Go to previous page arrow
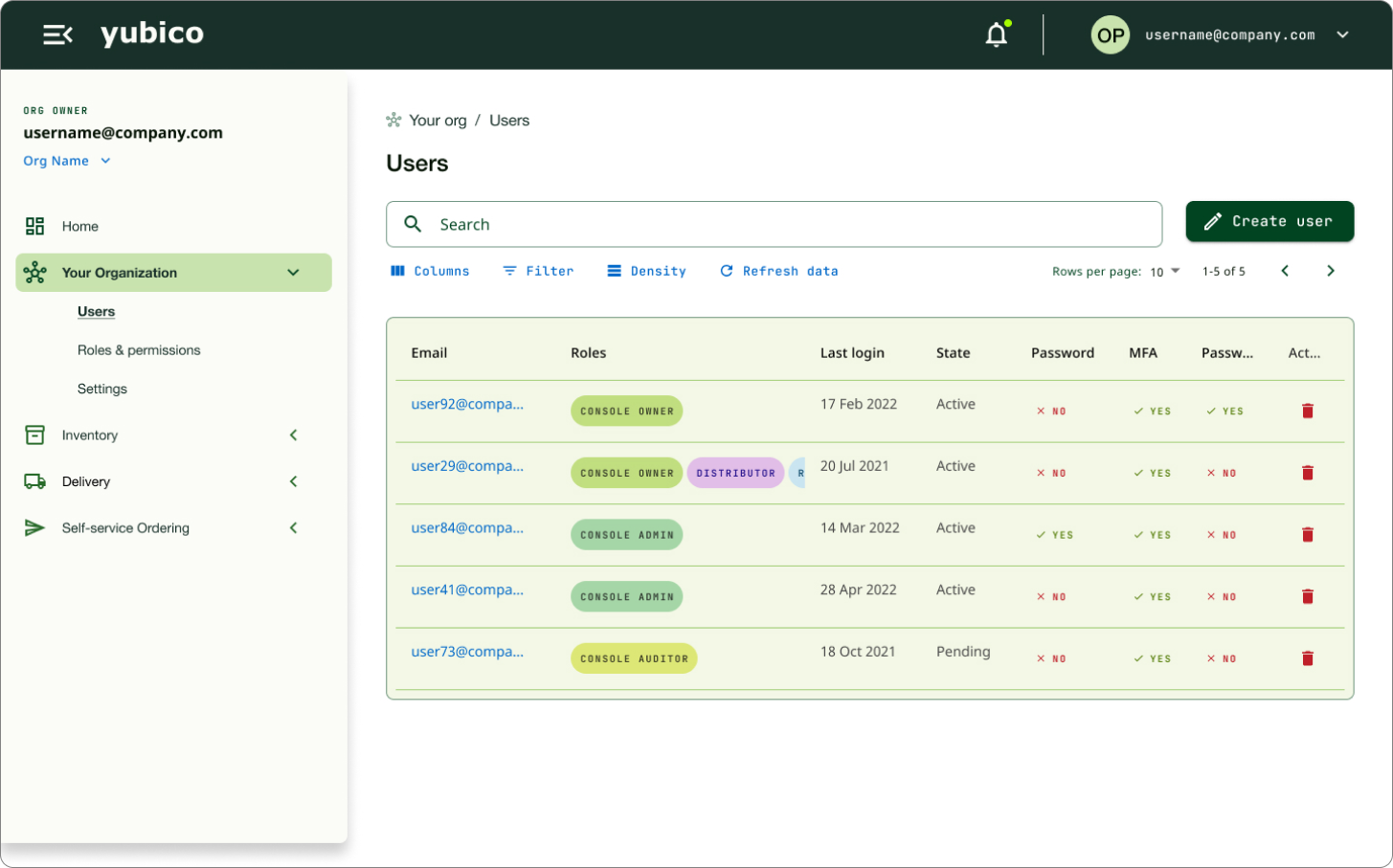The image size is (1393, 868). coord(1285,271)
